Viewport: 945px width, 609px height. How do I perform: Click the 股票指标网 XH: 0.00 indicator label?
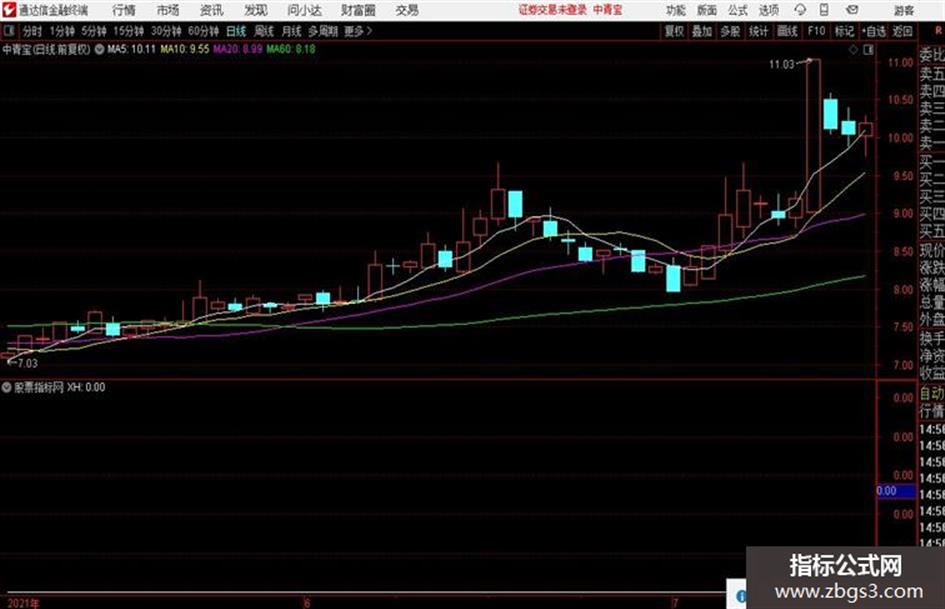point(59,387)
